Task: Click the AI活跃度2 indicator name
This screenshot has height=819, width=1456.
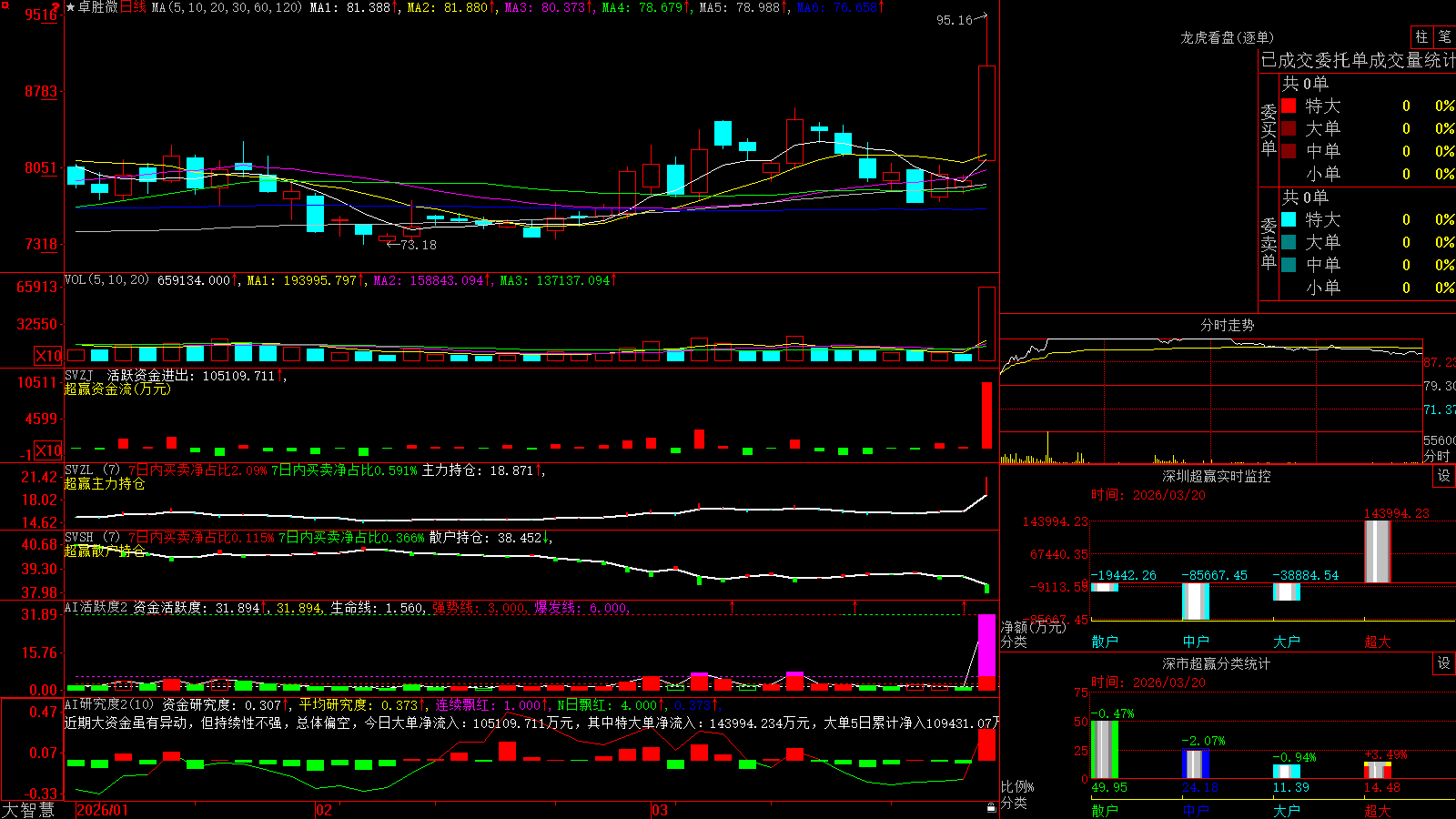Action: click(96, 608)
